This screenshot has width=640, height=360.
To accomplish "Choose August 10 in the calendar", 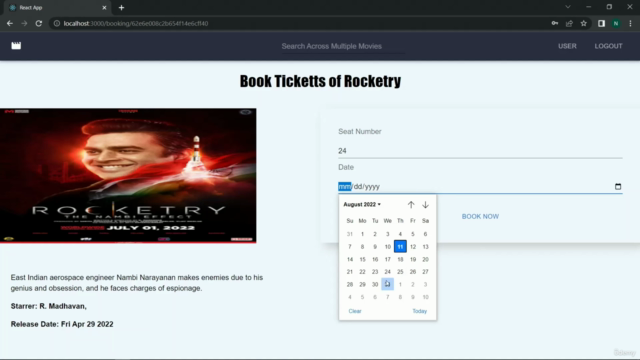I will pos(387,247).
